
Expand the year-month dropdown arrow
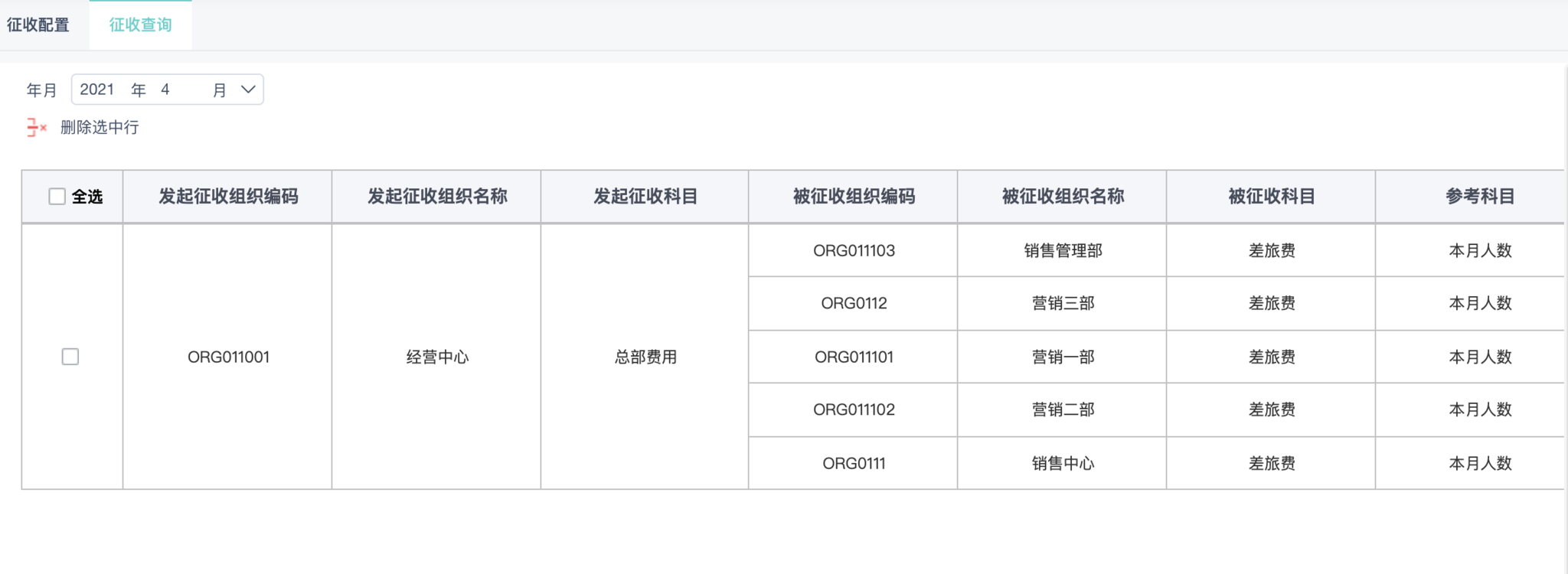248,90
